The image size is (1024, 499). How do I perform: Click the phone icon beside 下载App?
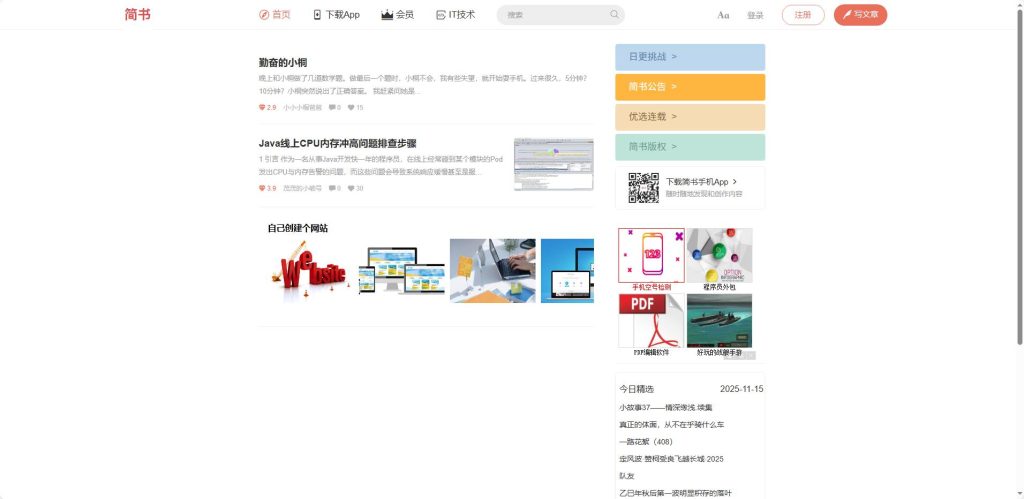(x=317, y=15)
